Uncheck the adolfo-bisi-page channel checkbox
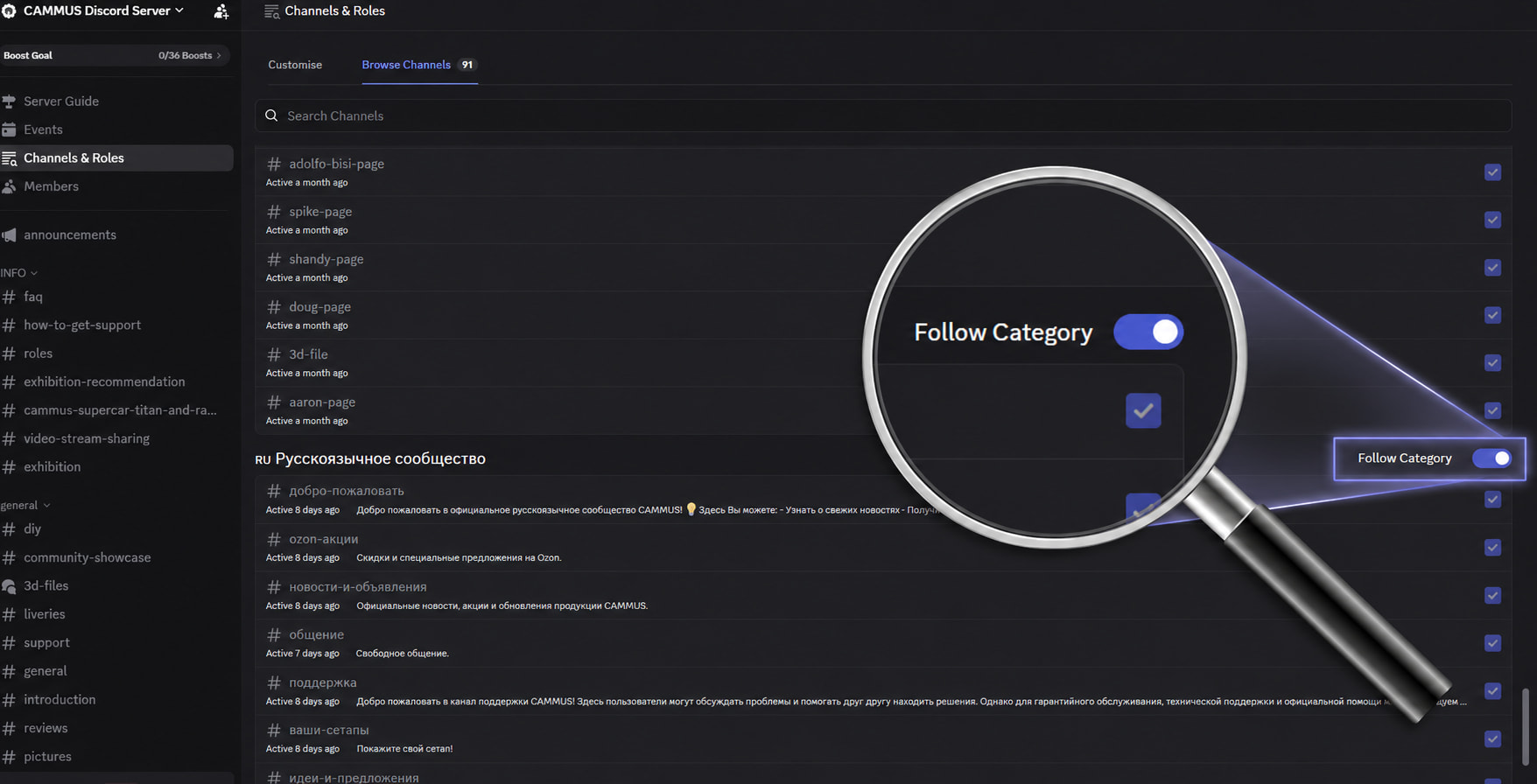The height and width of the screenshot is (784, 1537). 1492,172
